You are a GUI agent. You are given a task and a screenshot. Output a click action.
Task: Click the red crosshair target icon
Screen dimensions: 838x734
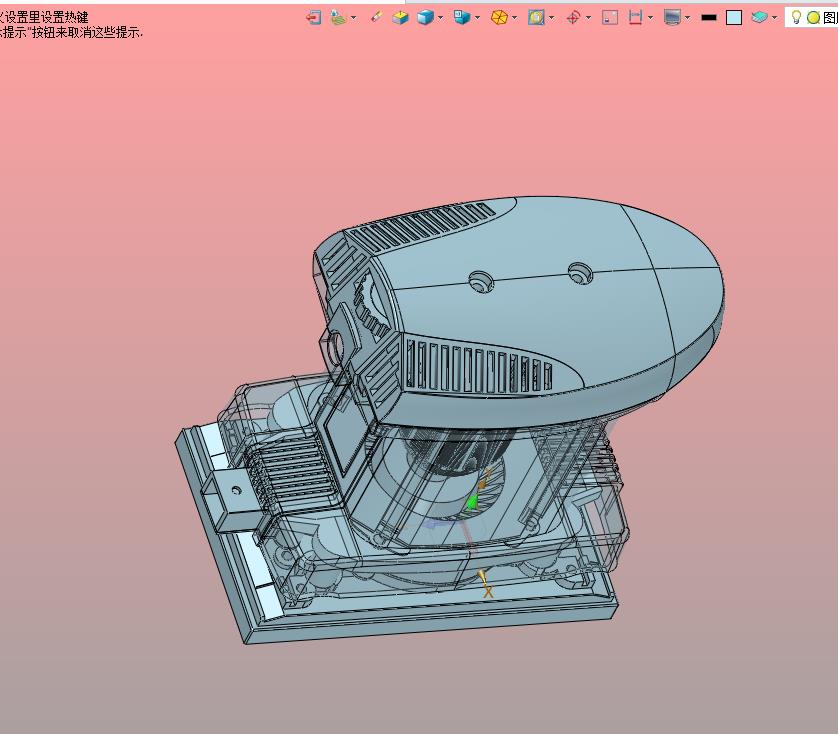coord(573,18)
